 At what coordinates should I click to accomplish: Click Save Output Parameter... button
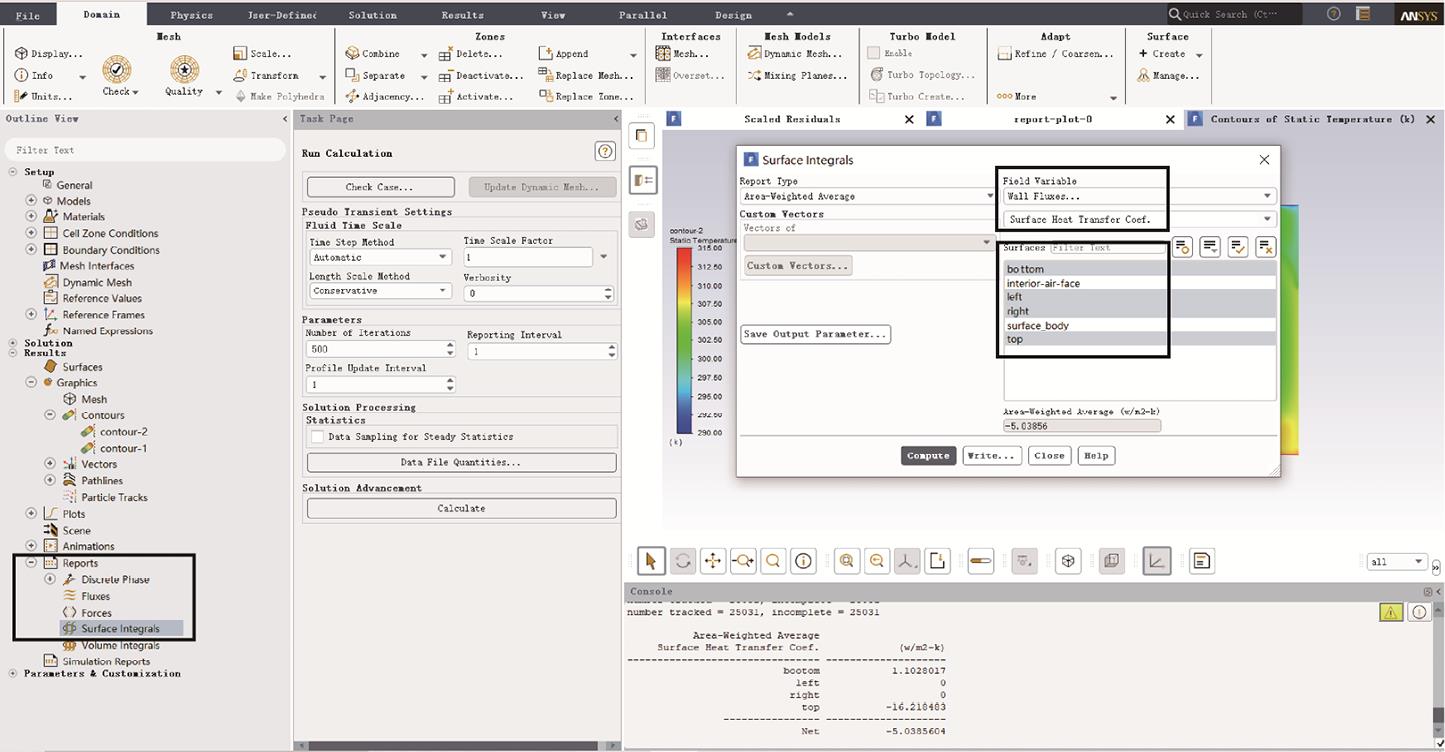pyautogui.click(x=815, y=334)
